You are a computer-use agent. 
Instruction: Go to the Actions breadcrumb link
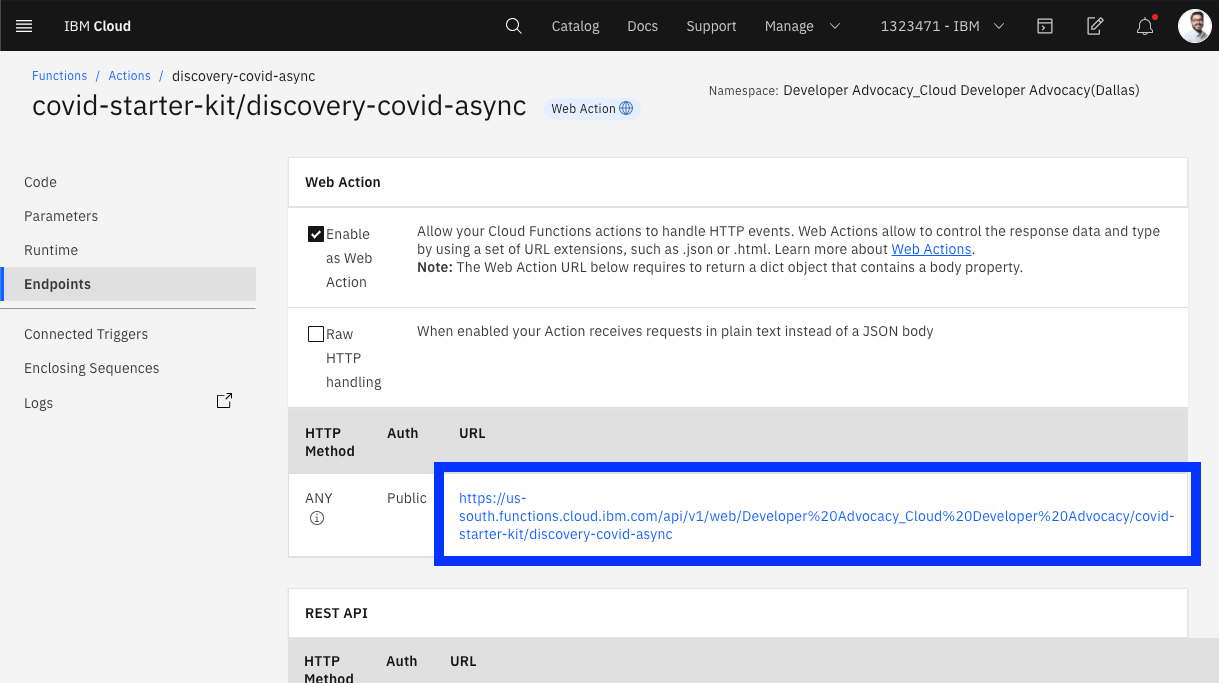click(130, 76)
